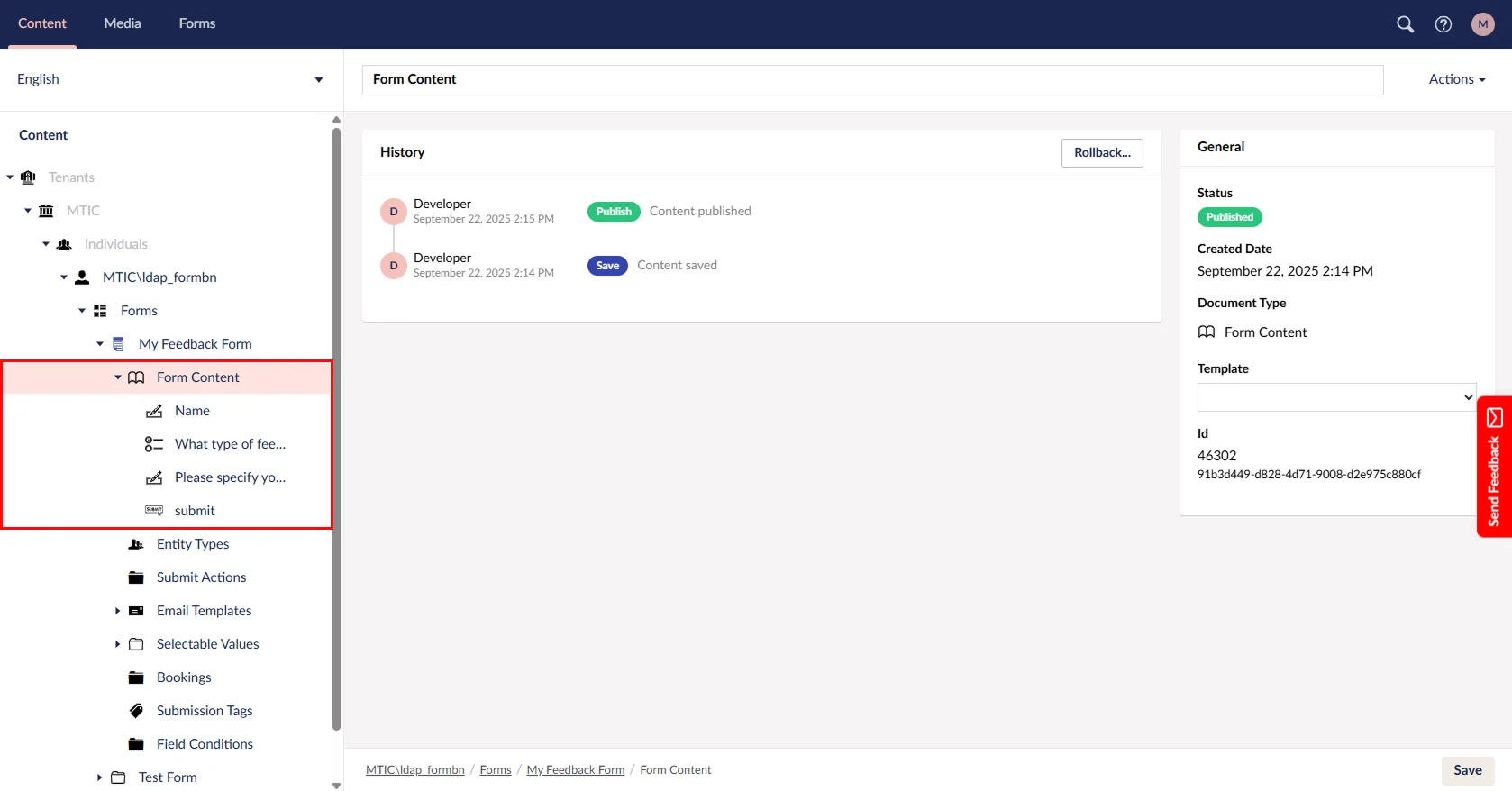Click the Send Feedback side tab
Image resolution: width=1512 pixels, height=791 pixels.
tap(1494, 467)
